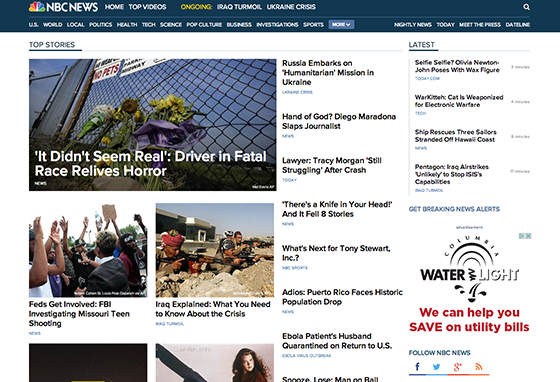Open the search magnifier icon

pyautogui.click(x=526, y=7)
